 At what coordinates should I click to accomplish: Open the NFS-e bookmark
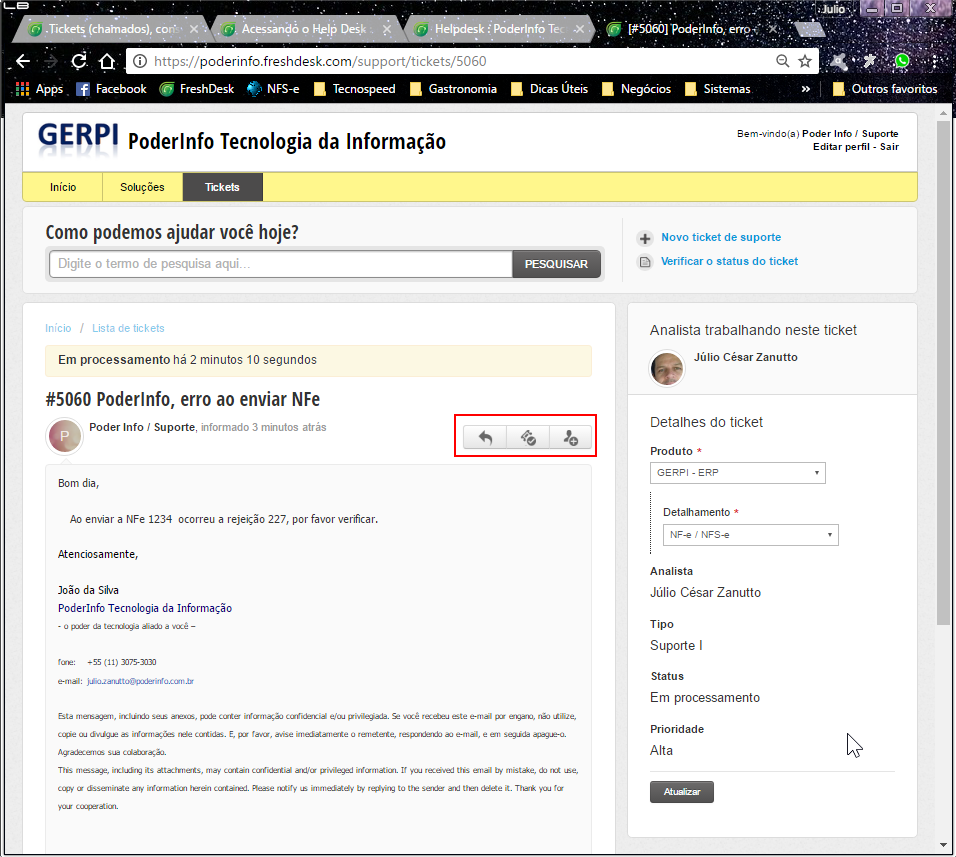click(x=273, y=89)
